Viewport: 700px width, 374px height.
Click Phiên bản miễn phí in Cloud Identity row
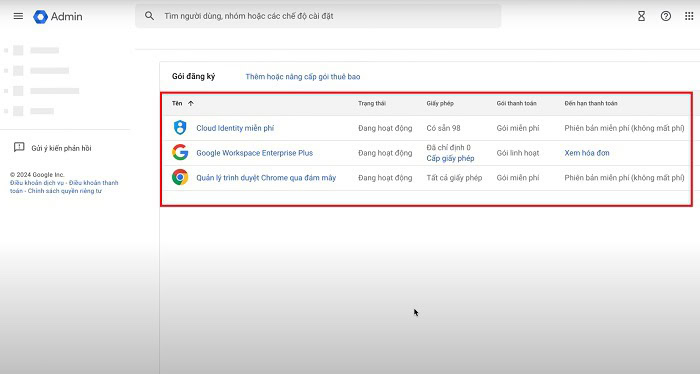pyautogui.click(x=624, y=128)
